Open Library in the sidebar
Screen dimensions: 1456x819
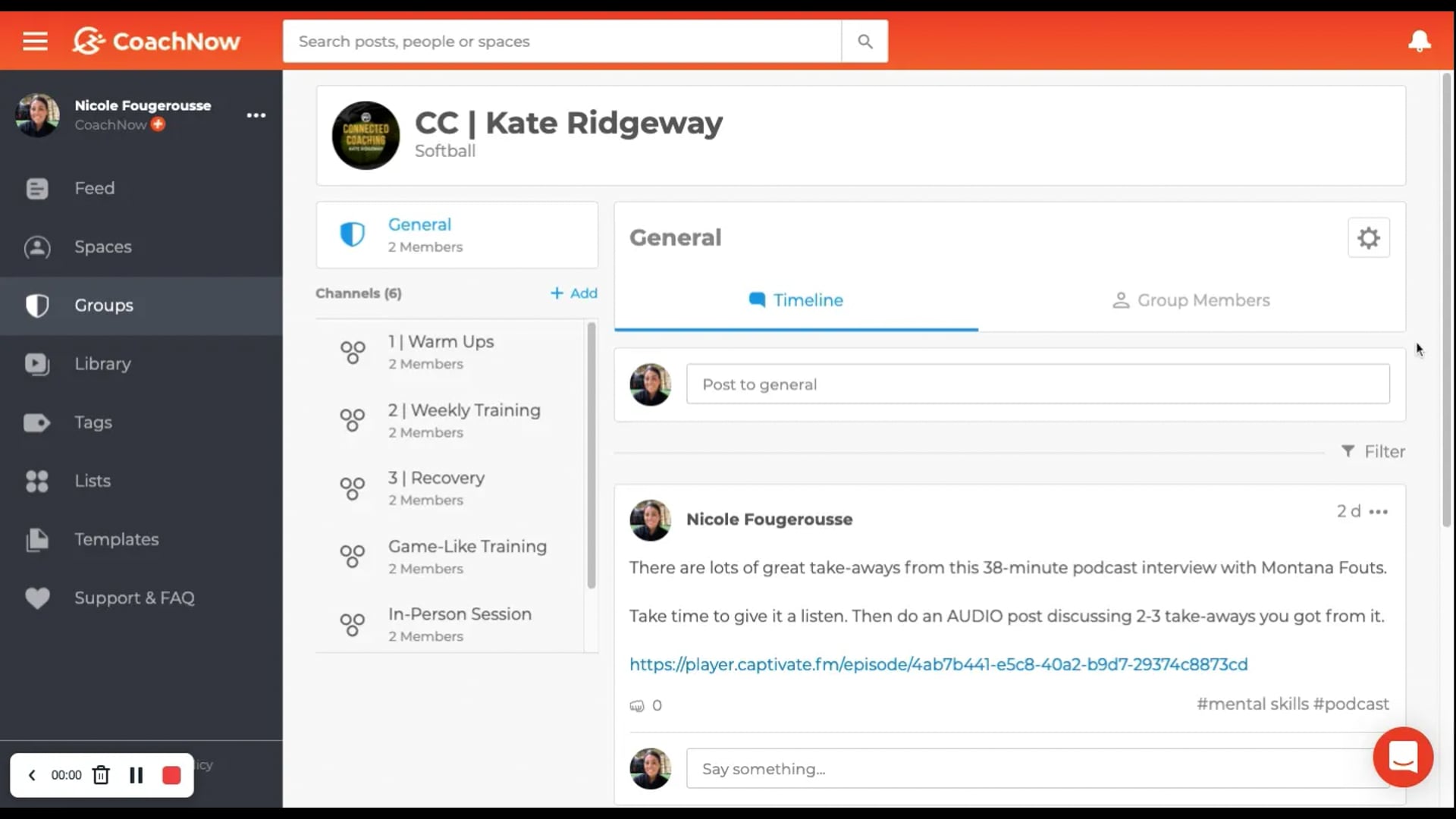pyautogui.click(x=141, y=364)
